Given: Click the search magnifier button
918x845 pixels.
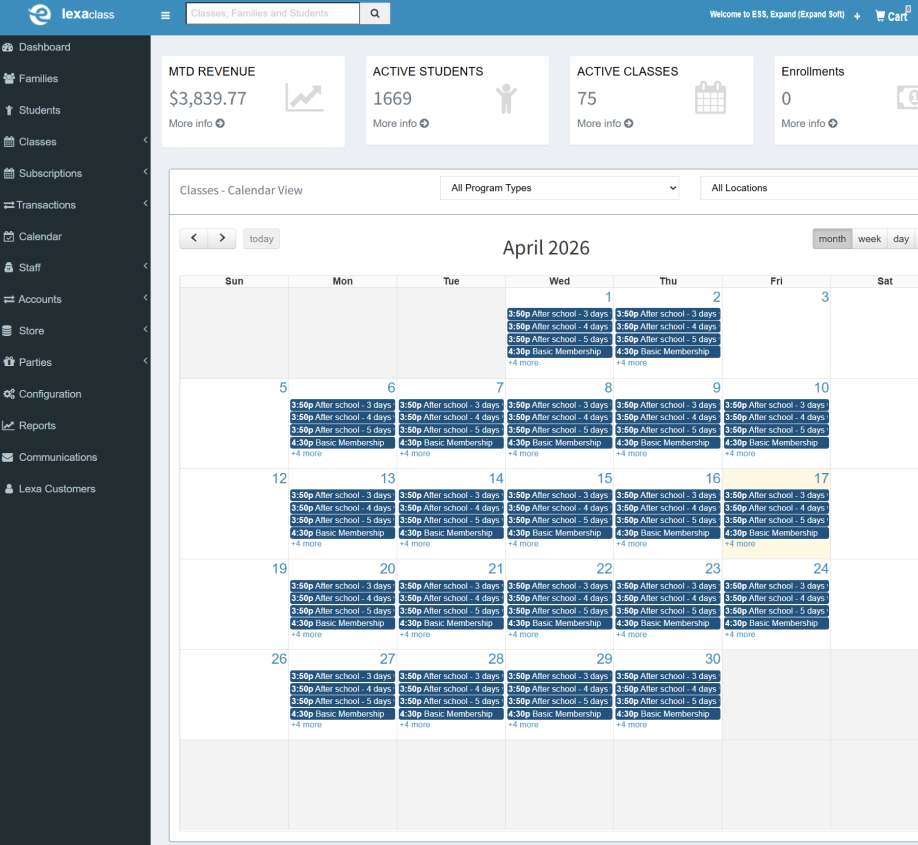Looking at the screenshot, I should point(375,13).
